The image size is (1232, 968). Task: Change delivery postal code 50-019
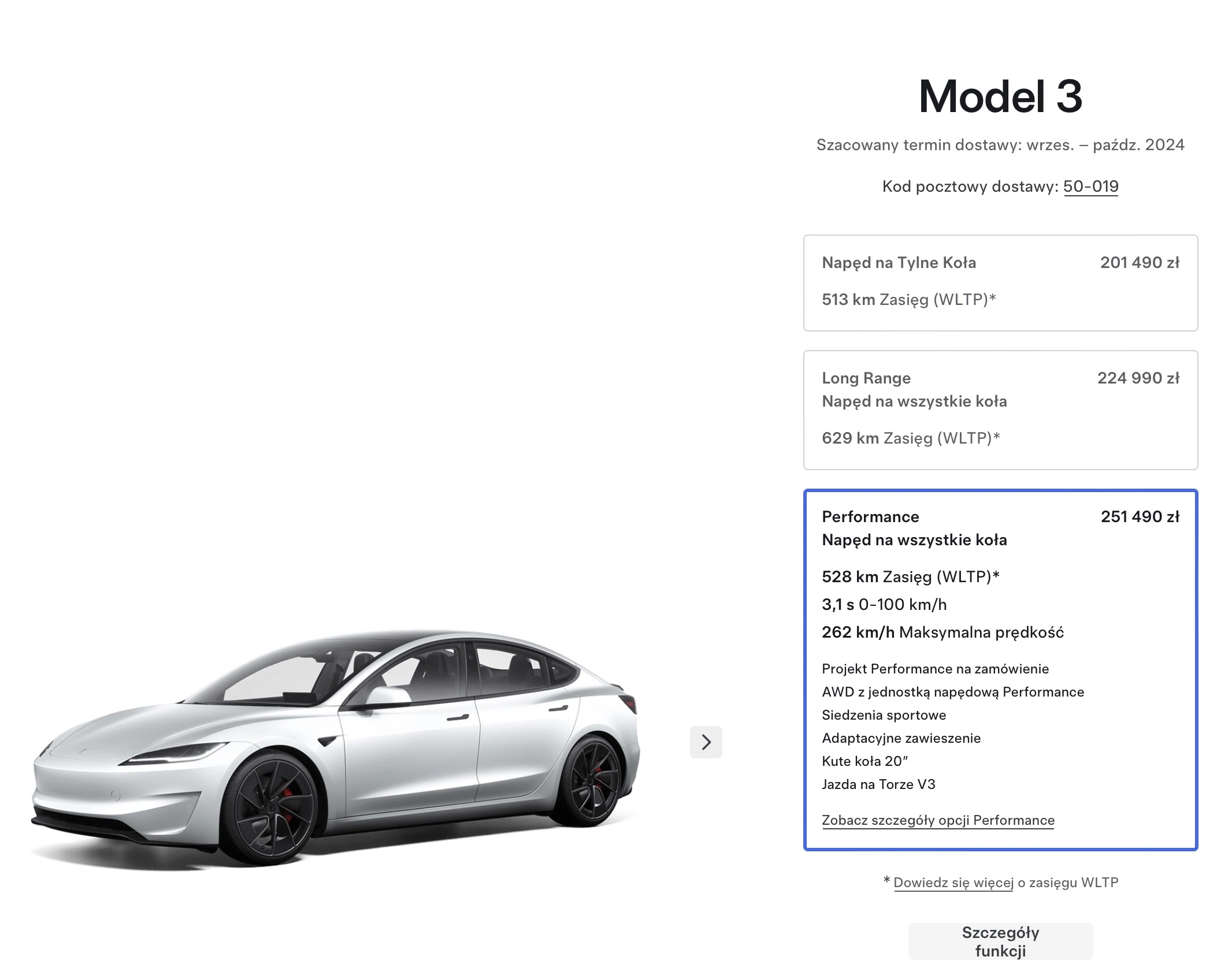[1090, 186]
